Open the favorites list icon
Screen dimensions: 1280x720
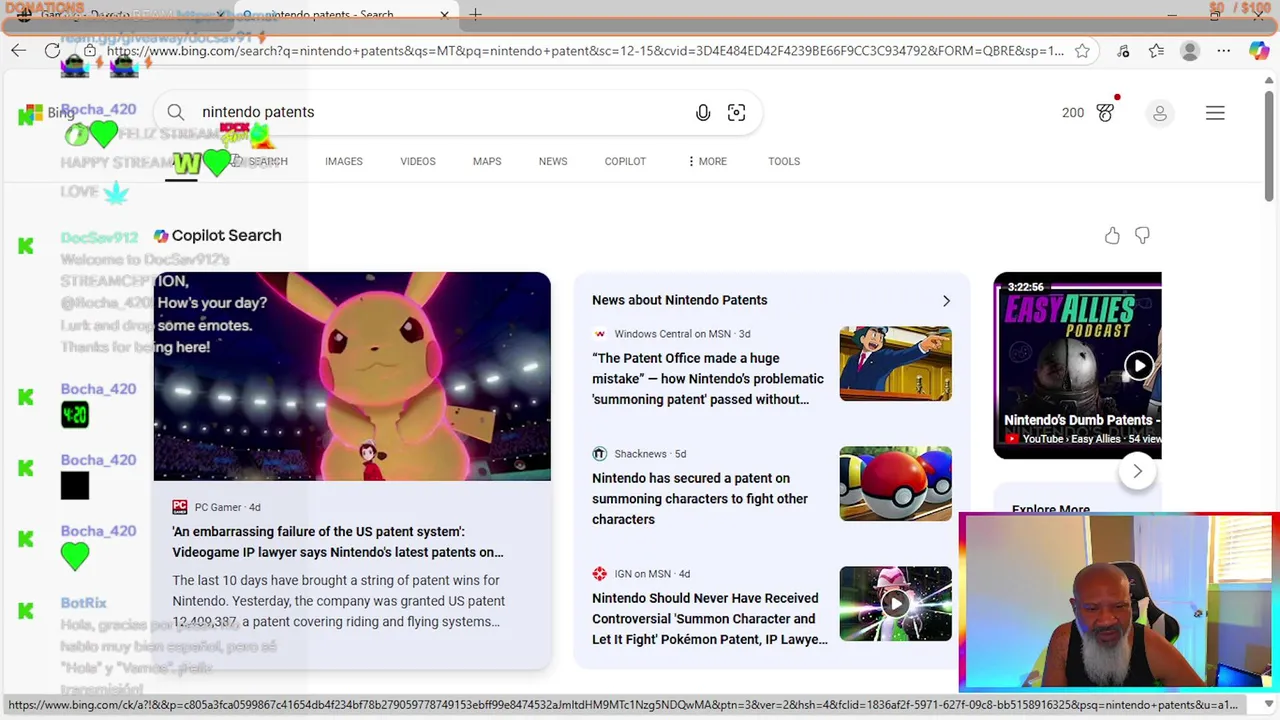[1156, 51]
